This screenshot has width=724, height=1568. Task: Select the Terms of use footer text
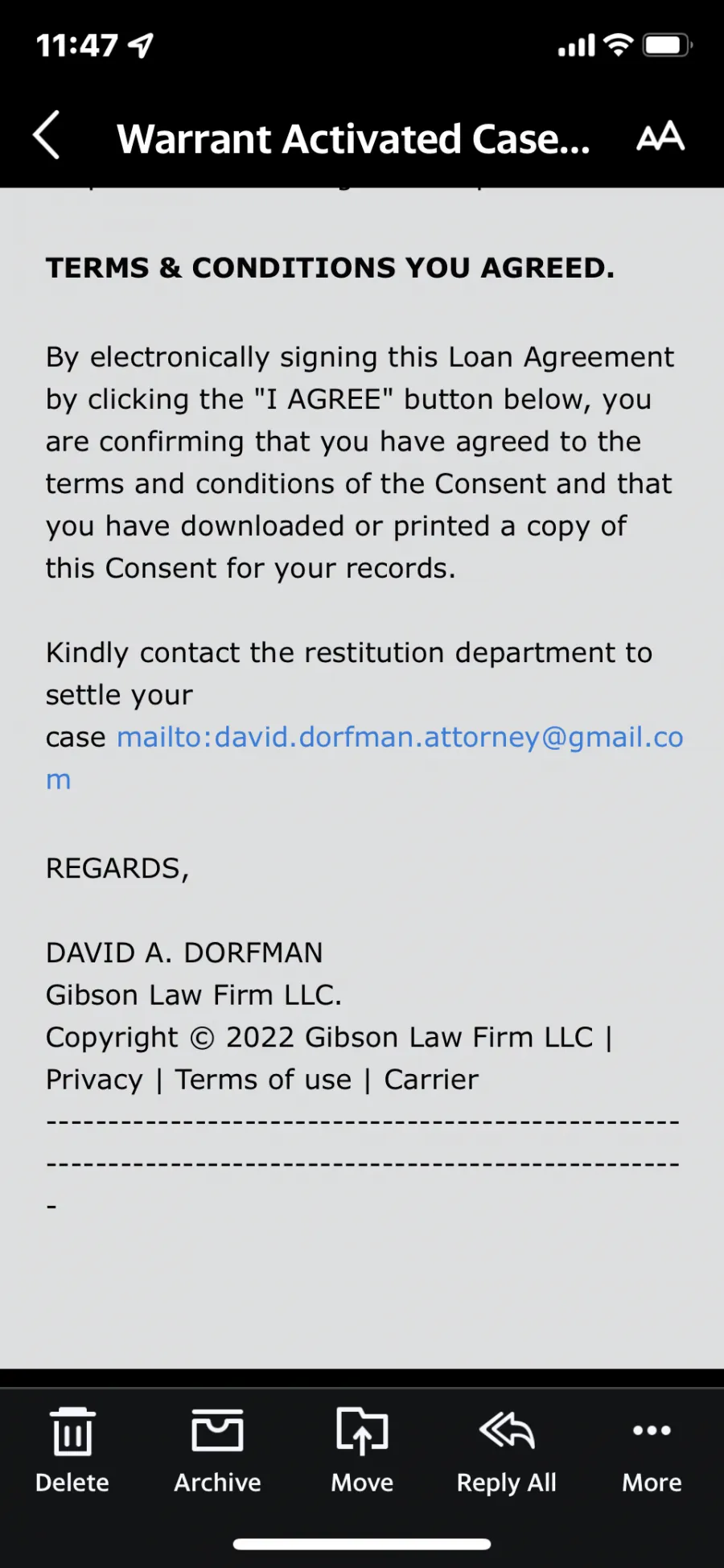pyautogui.click(x=263, y=1080)
